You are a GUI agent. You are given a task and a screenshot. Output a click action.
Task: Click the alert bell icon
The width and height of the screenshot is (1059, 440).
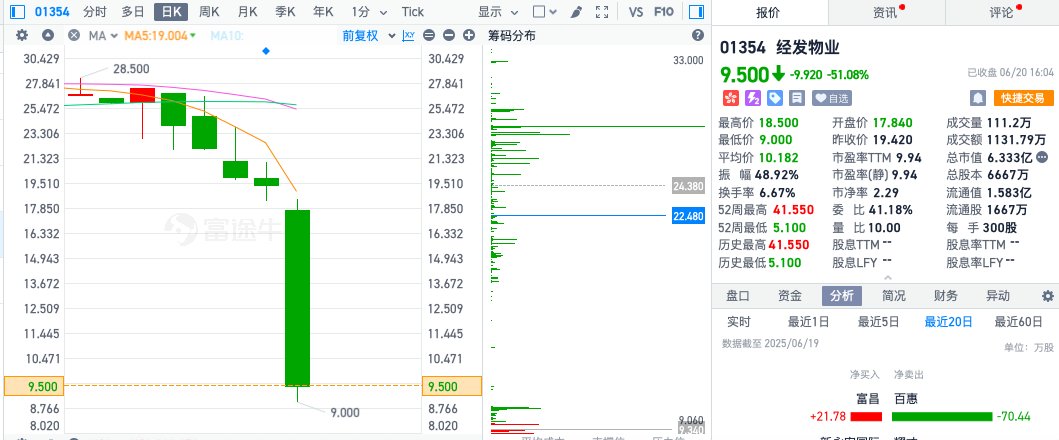(978, 98)
